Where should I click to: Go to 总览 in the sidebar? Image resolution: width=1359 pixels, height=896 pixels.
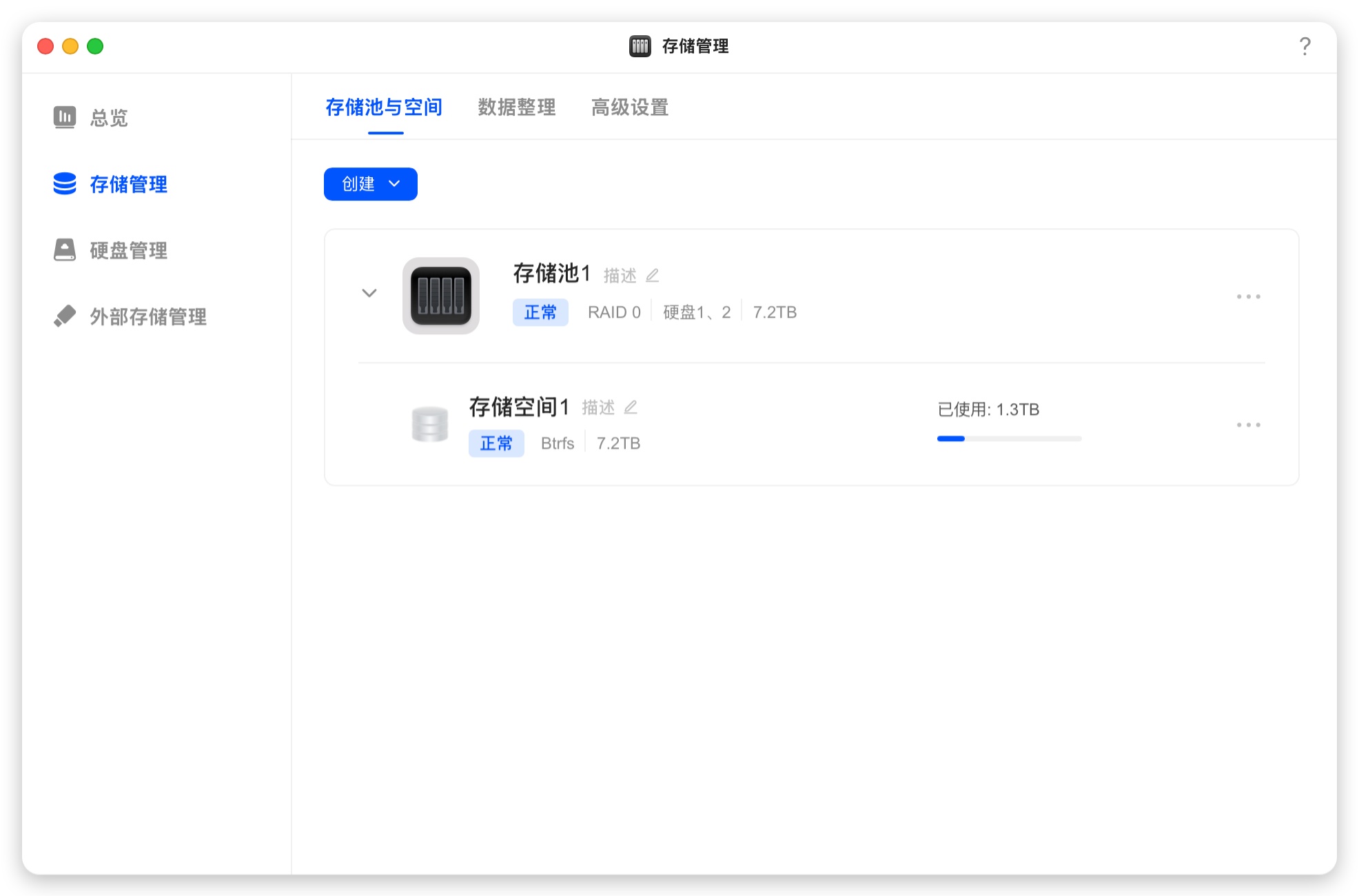point(109,118)
